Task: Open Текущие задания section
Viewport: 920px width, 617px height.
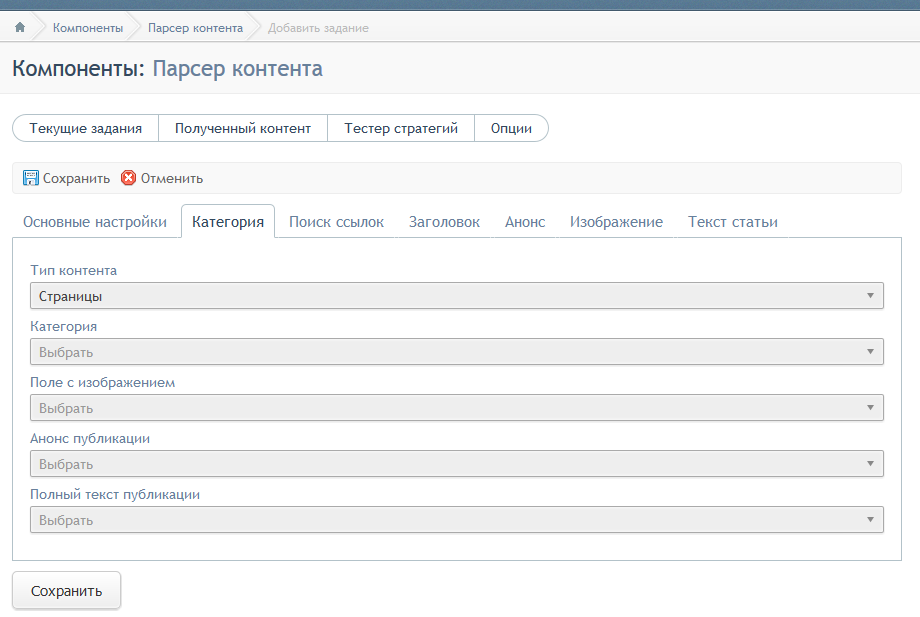Action: coord(86,128)
